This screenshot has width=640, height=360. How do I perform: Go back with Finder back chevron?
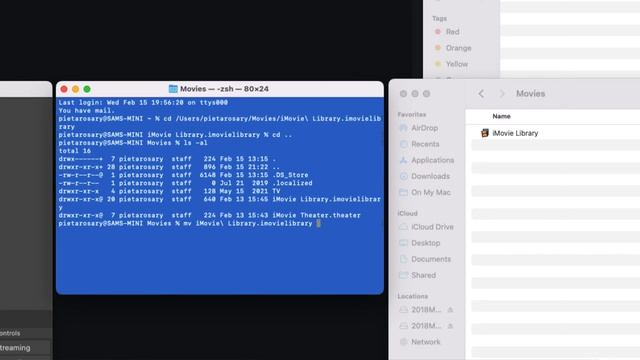[x=481, y=94]
